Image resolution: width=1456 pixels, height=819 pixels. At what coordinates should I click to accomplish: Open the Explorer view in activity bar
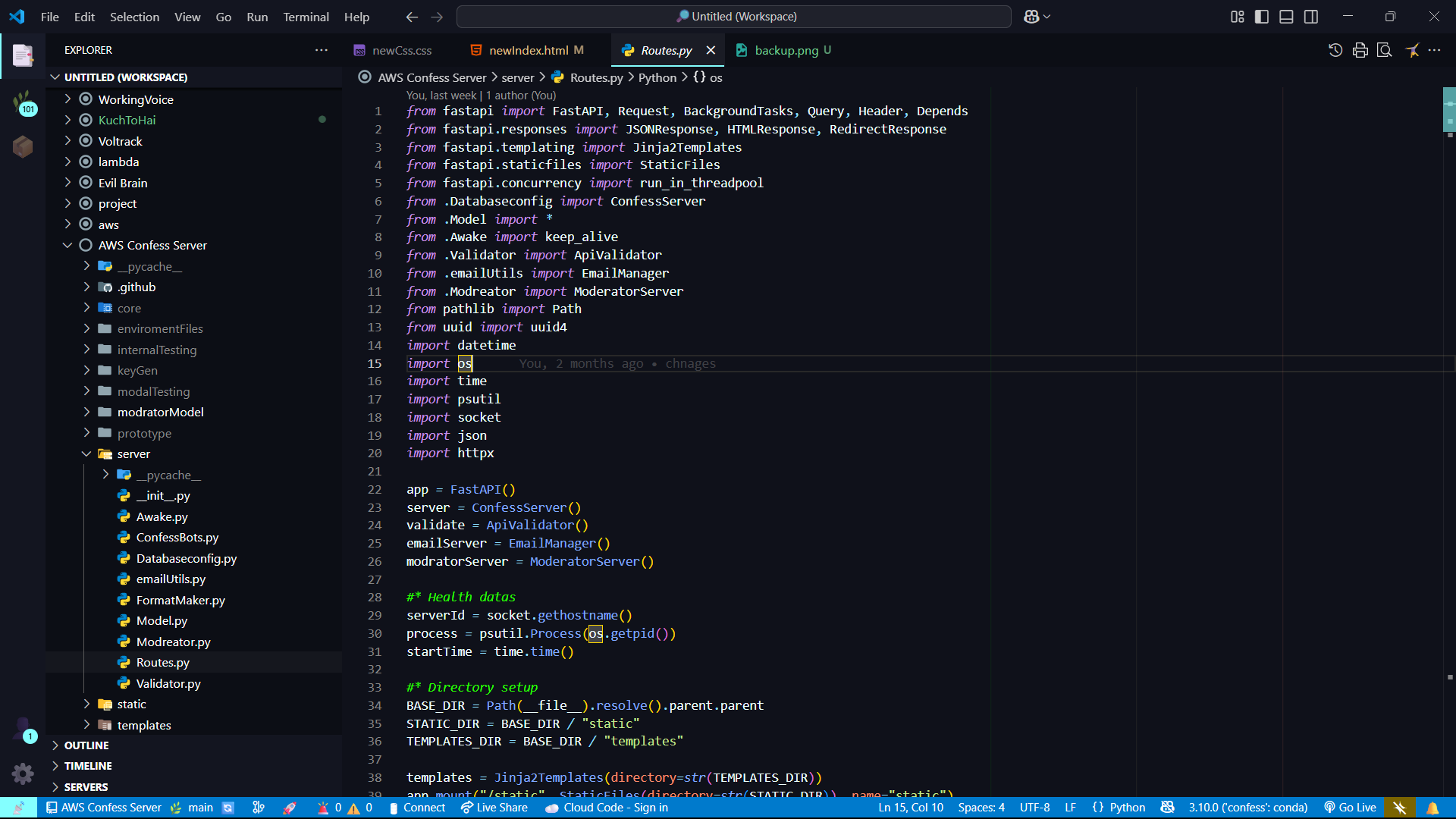coord(23,55)
